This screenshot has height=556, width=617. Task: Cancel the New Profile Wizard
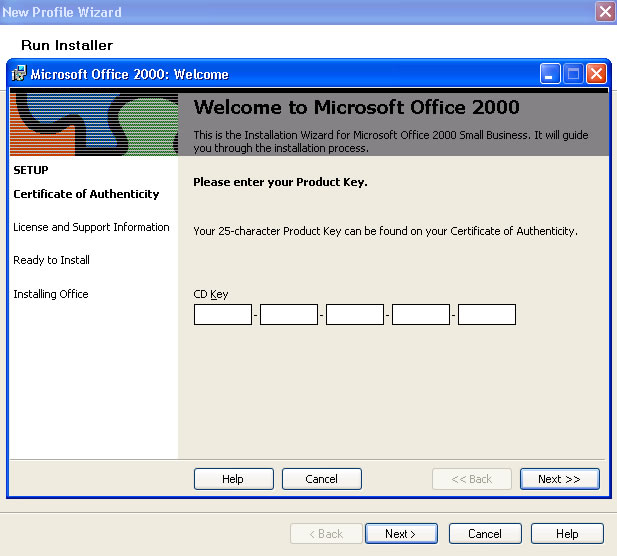coord(485,534)
